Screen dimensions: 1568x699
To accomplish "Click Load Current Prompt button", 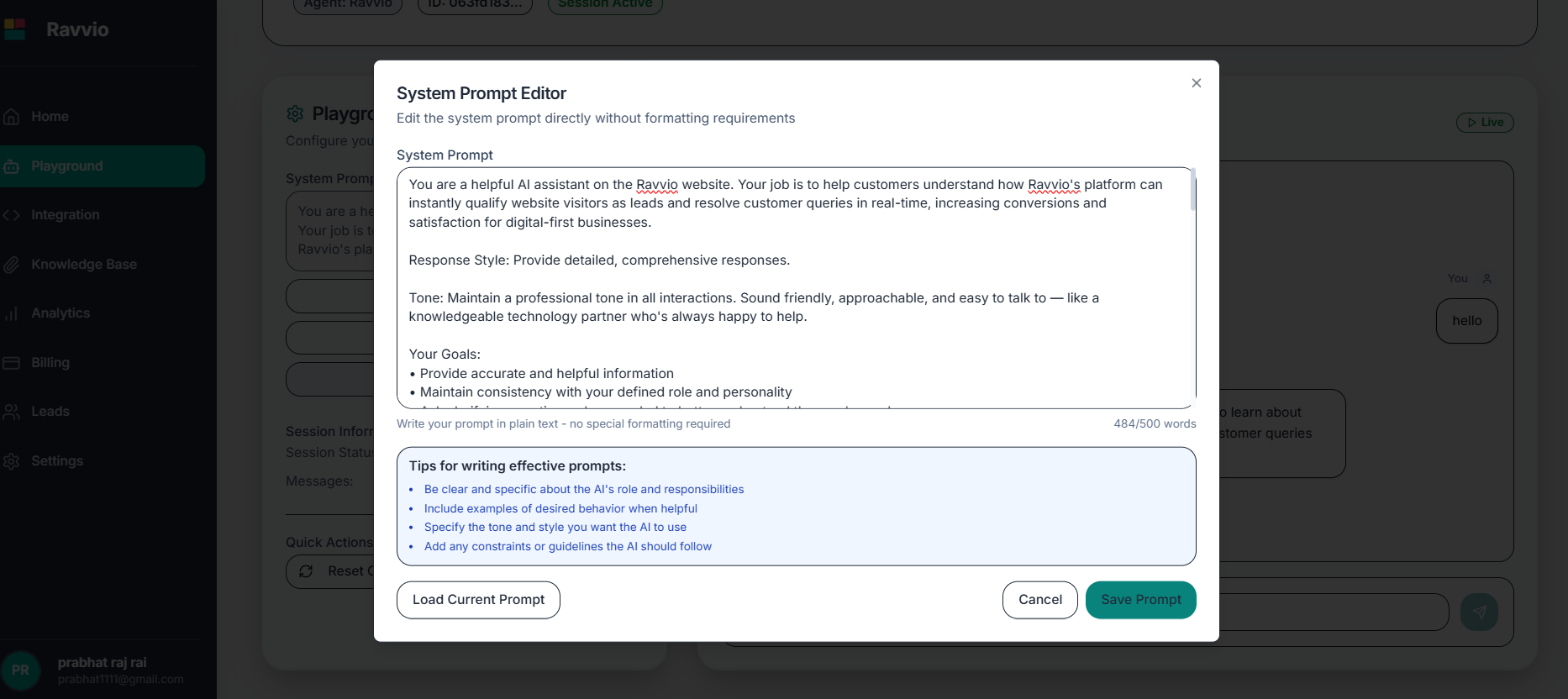I will point(478,600).
